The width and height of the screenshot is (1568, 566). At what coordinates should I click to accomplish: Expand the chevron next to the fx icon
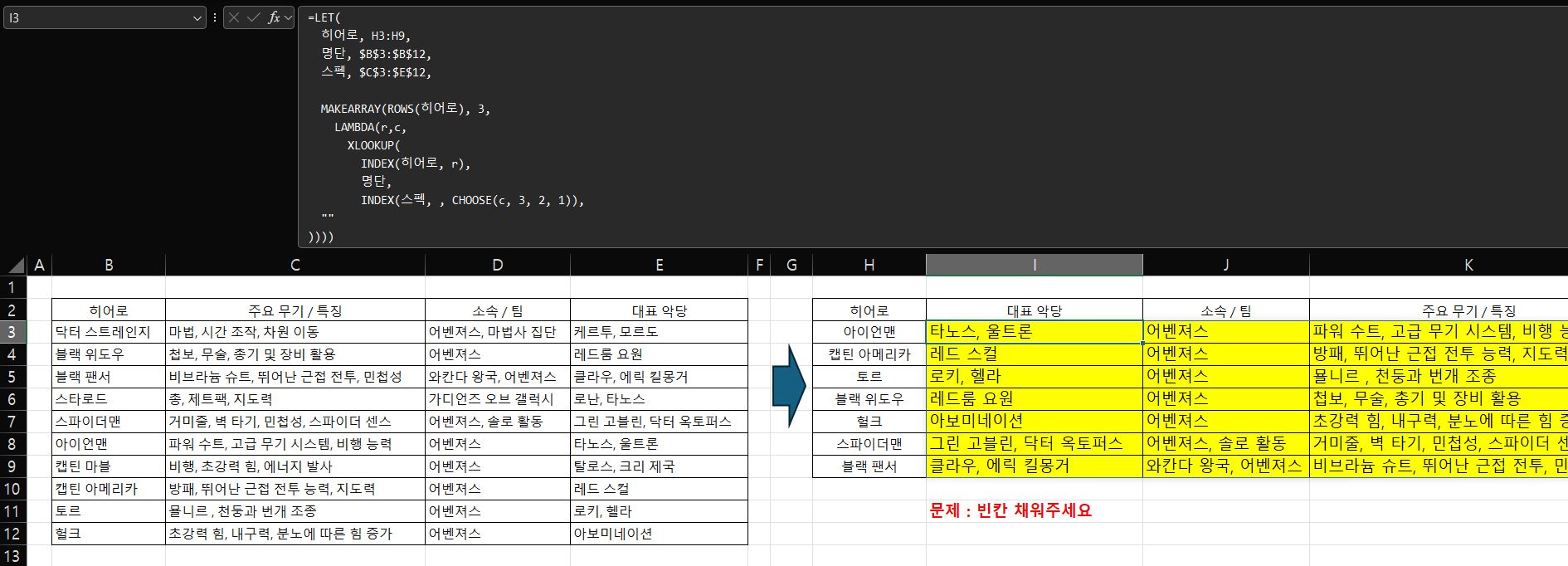point(288,17)
